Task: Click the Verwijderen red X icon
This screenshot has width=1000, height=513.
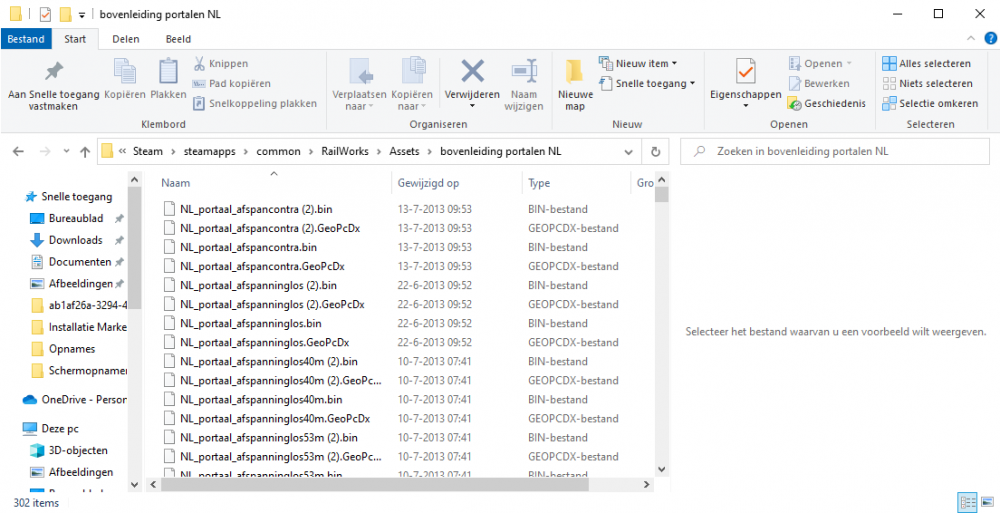Action: pyautogui.click(x=472, y=73)
